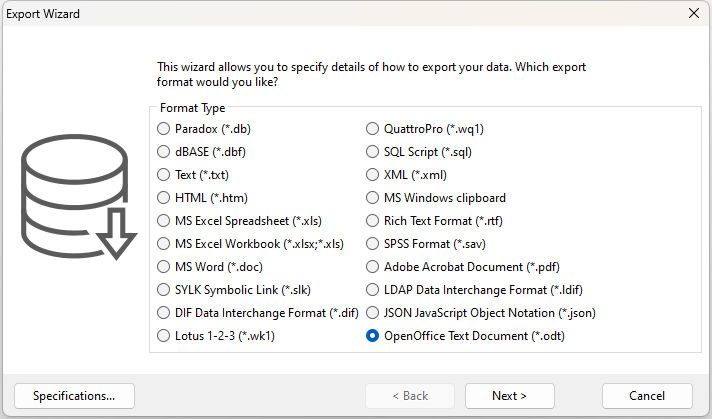The width and height of the screenshot is (712, 419).
Task: Cancel the Export Wizard
Action: [x=647, y=396]
